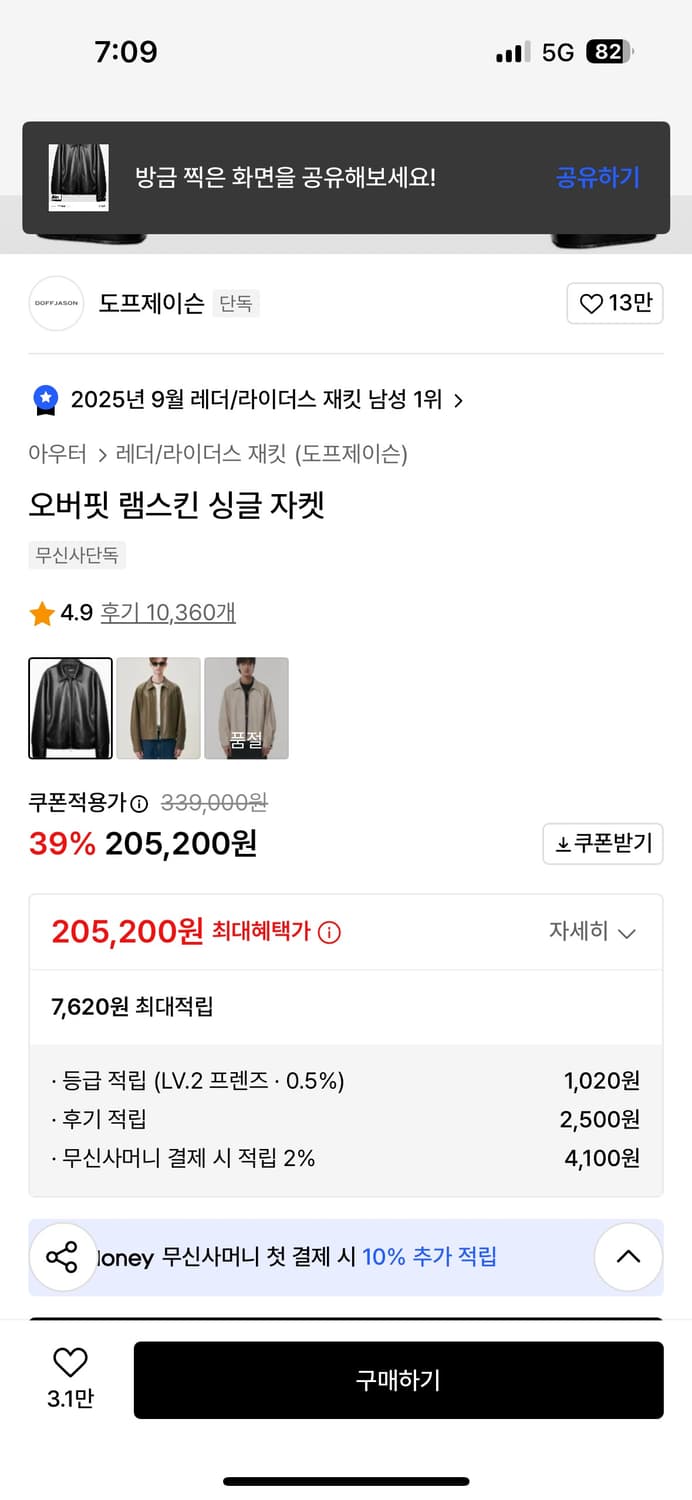Toggle the product wishlist heart showing 3.1만
This screenshot has width=692, height=1500.
[68, 1365]
